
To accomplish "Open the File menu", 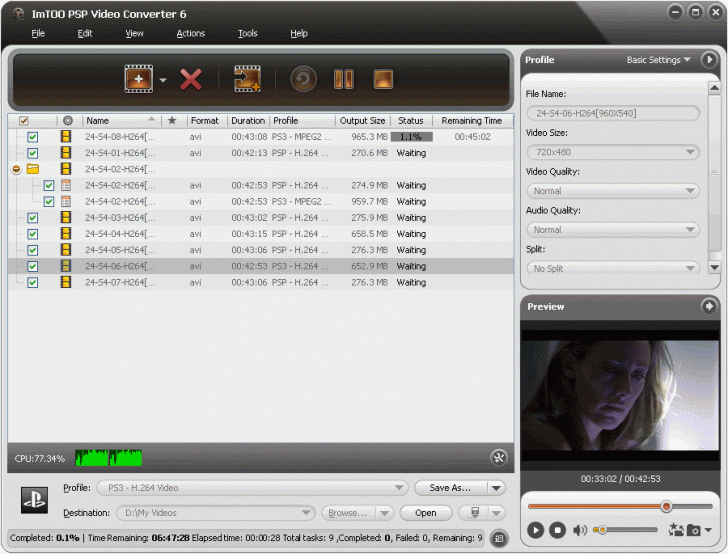I will pos(38,33).
